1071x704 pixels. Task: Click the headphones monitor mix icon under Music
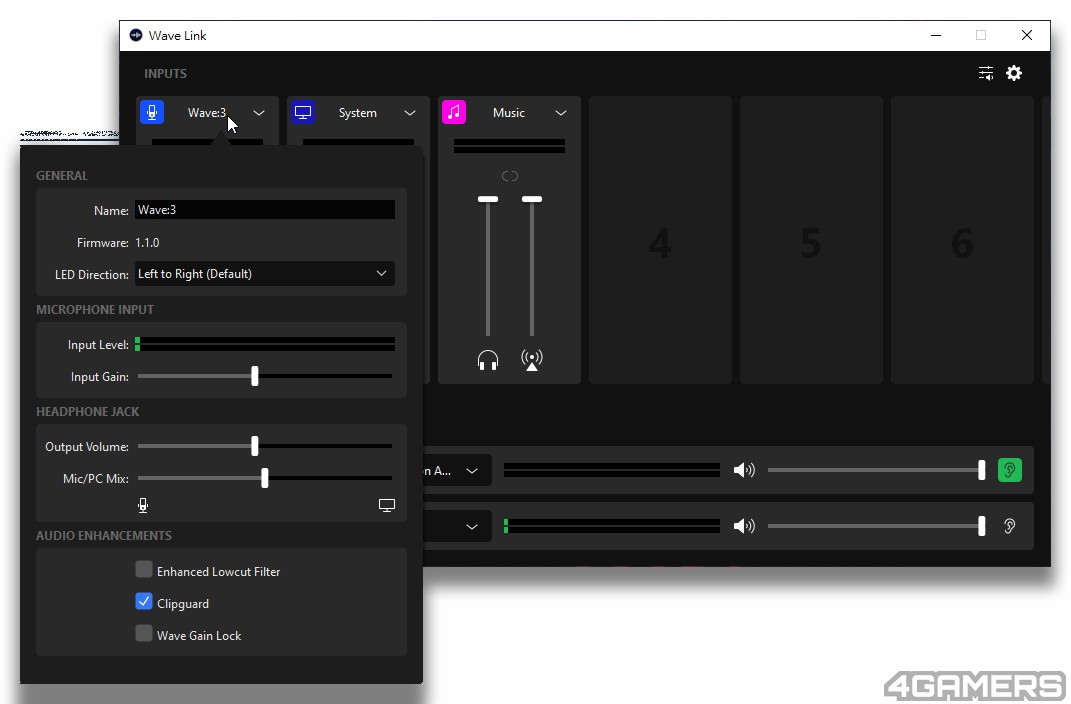click(x=488, y=360)
